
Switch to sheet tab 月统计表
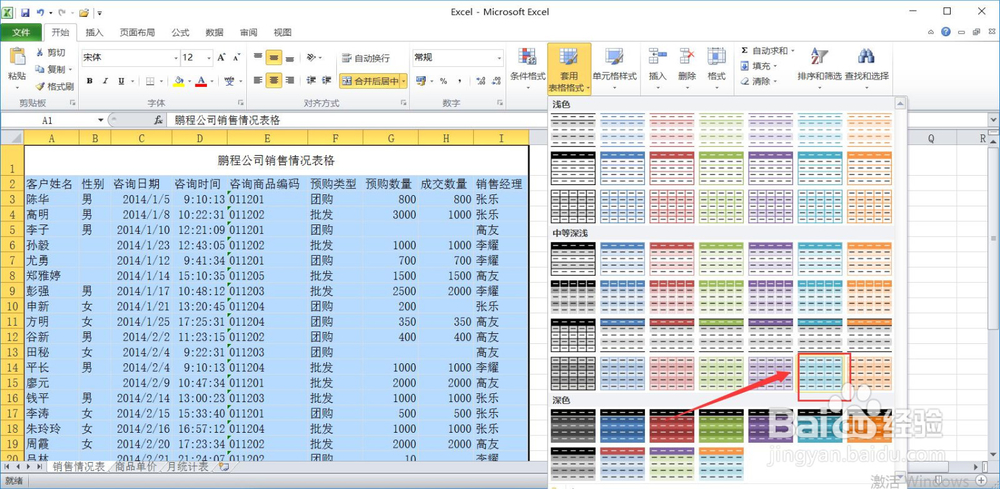pos(188,467)
